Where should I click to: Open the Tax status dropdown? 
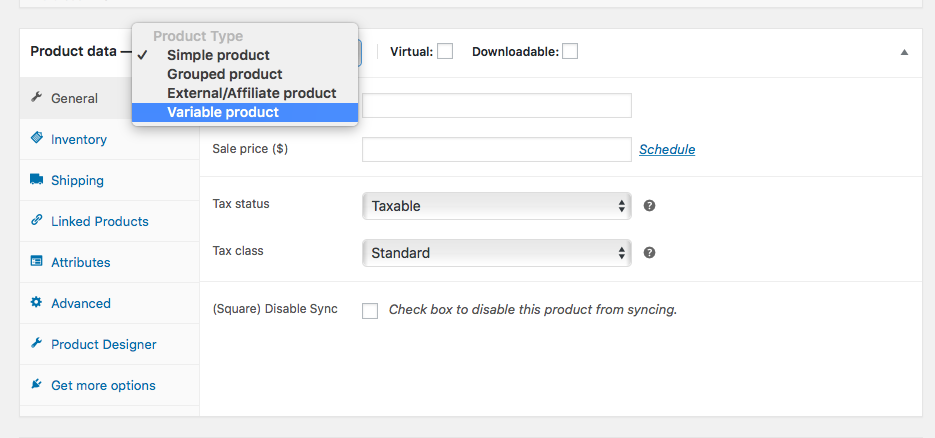click(x=496, y=206)
